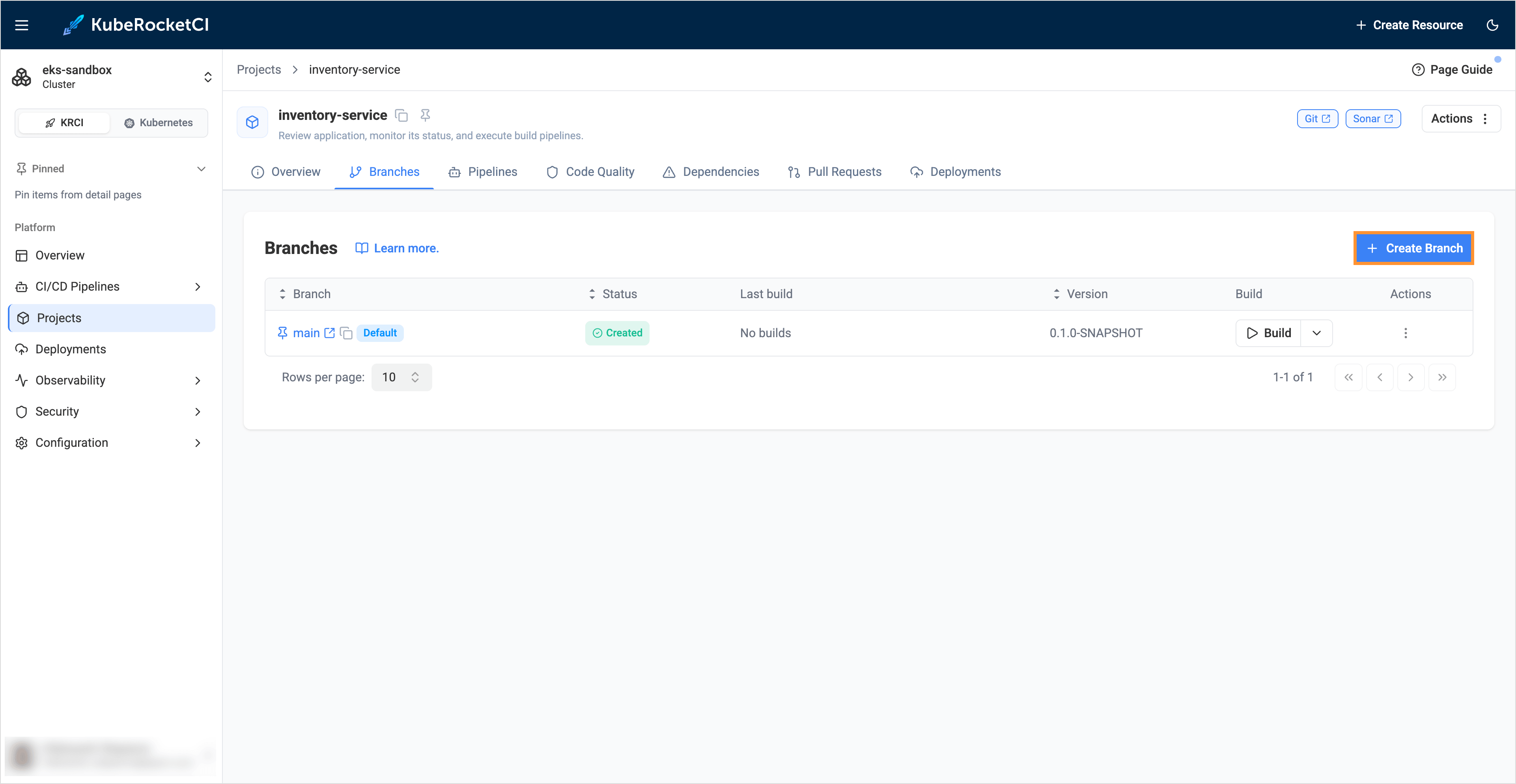Viewport: 1516px width, 784px height.
Task: Click the Created status badge
Action: tap(617, 333)
